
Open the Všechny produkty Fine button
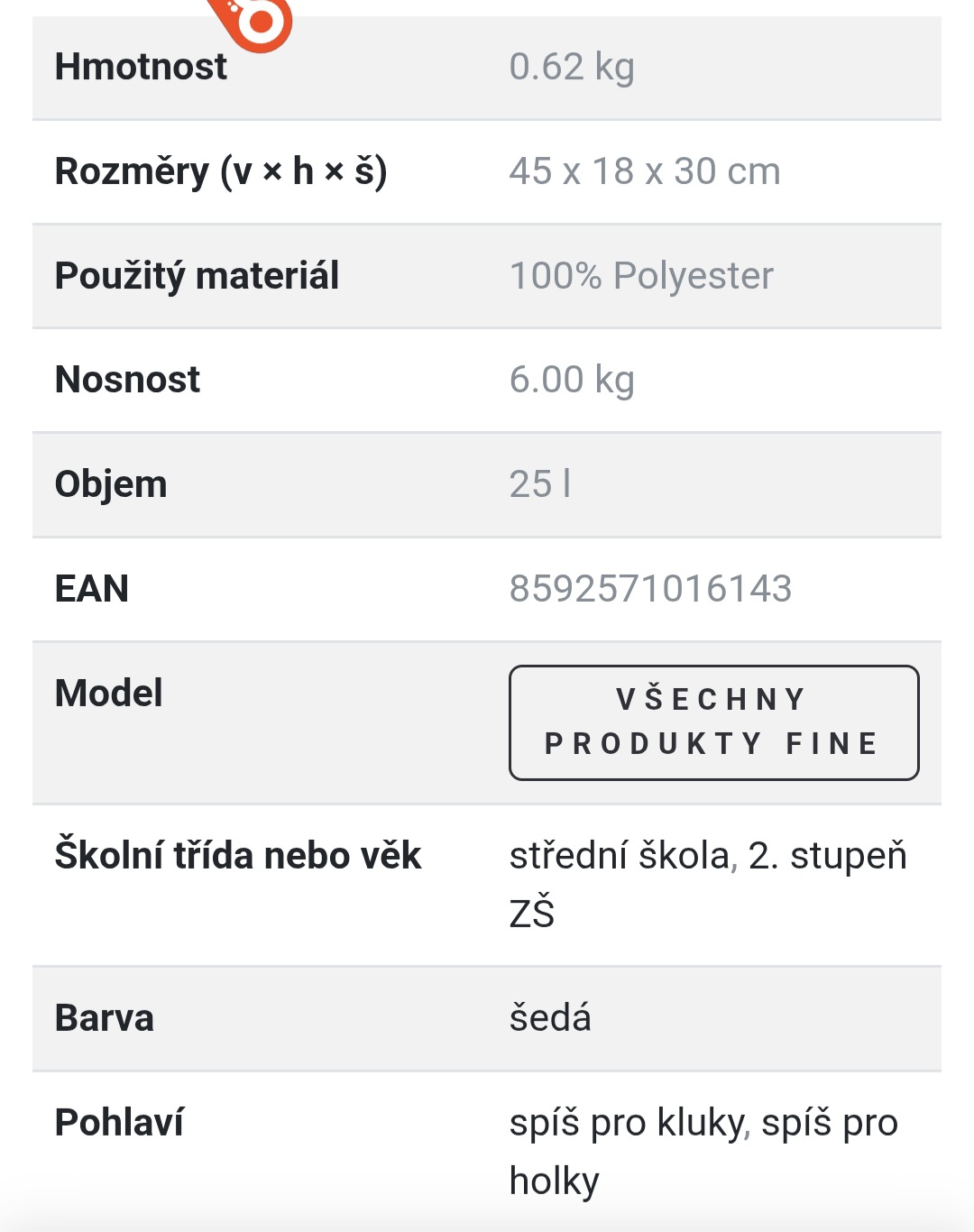coord(713,722)
